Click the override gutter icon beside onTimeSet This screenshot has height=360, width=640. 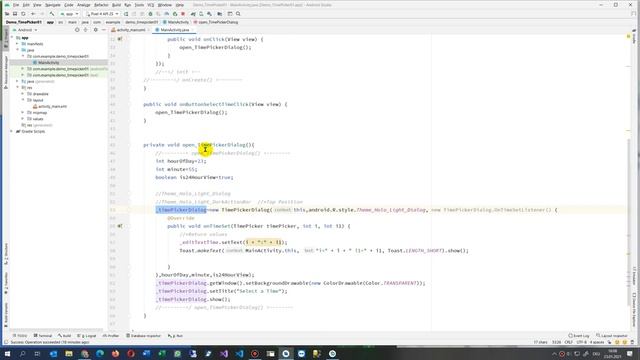tap(120, 226)
